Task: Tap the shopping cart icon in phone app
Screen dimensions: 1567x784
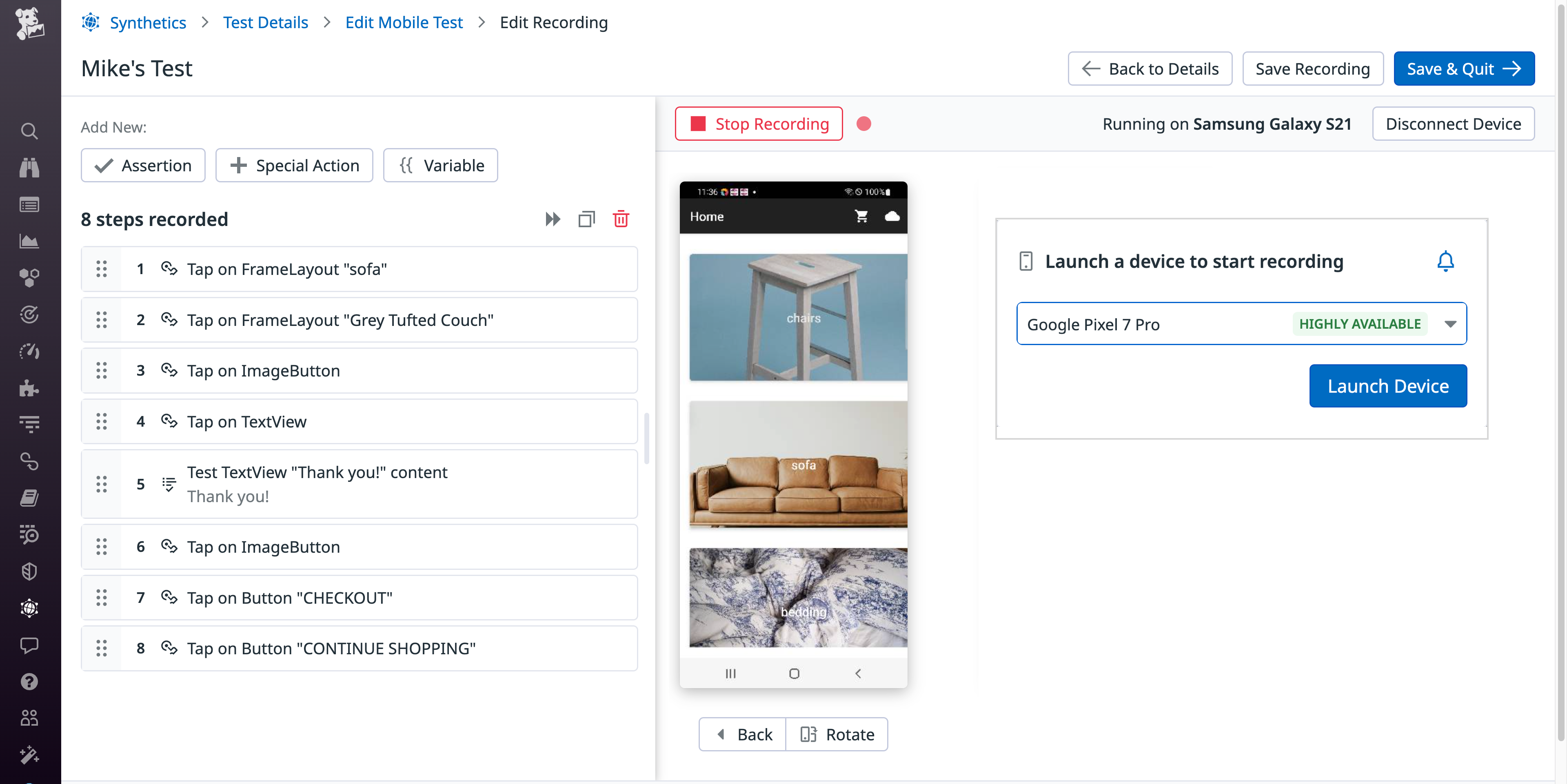Action: [x=861, y=216]
